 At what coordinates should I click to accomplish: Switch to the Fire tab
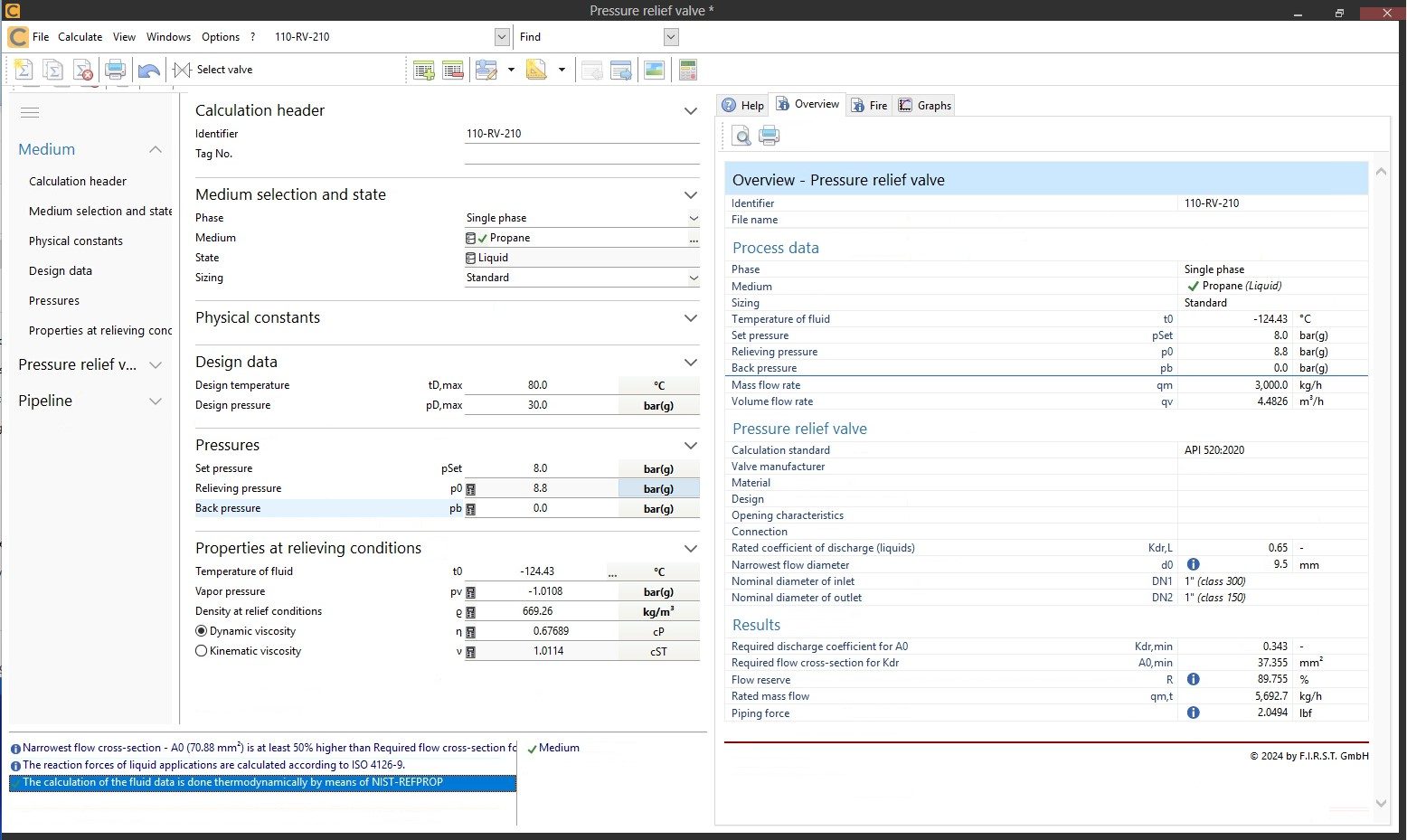pos(869,105)
